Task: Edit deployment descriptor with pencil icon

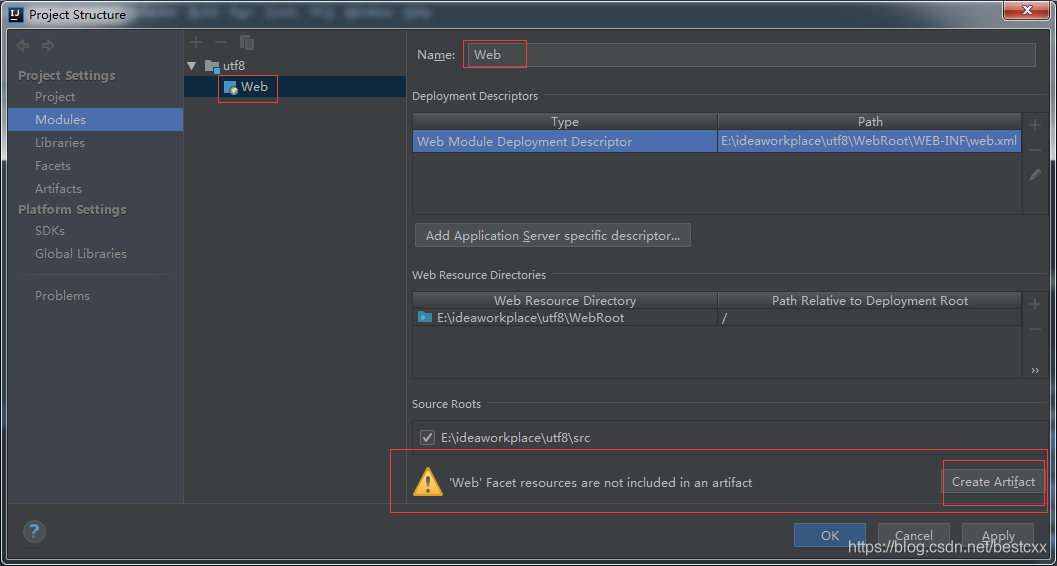Action: tap(1035, 175)
